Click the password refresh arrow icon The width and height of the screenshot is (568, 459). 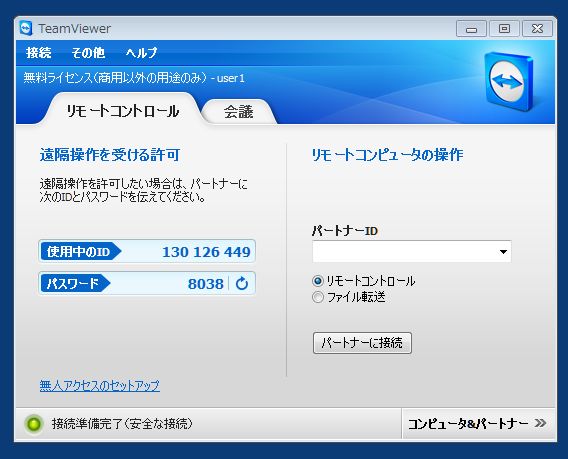click(x=242, y=283)
